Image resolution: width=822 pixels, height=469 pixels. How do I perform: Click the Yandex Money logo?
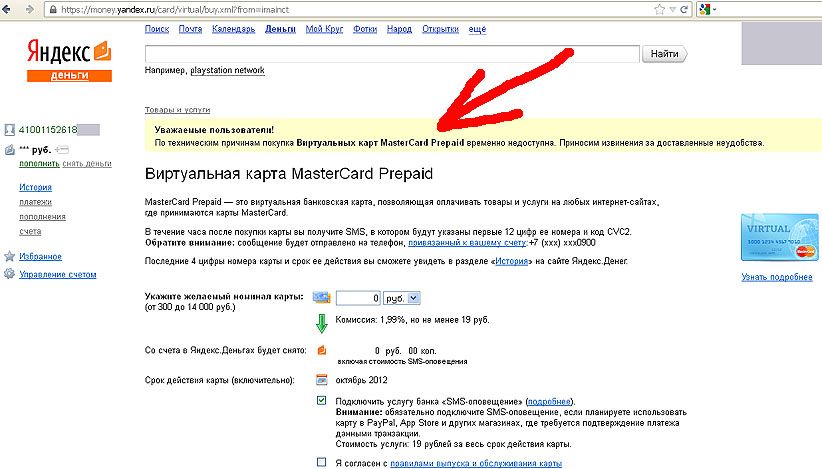pos(69,60)
